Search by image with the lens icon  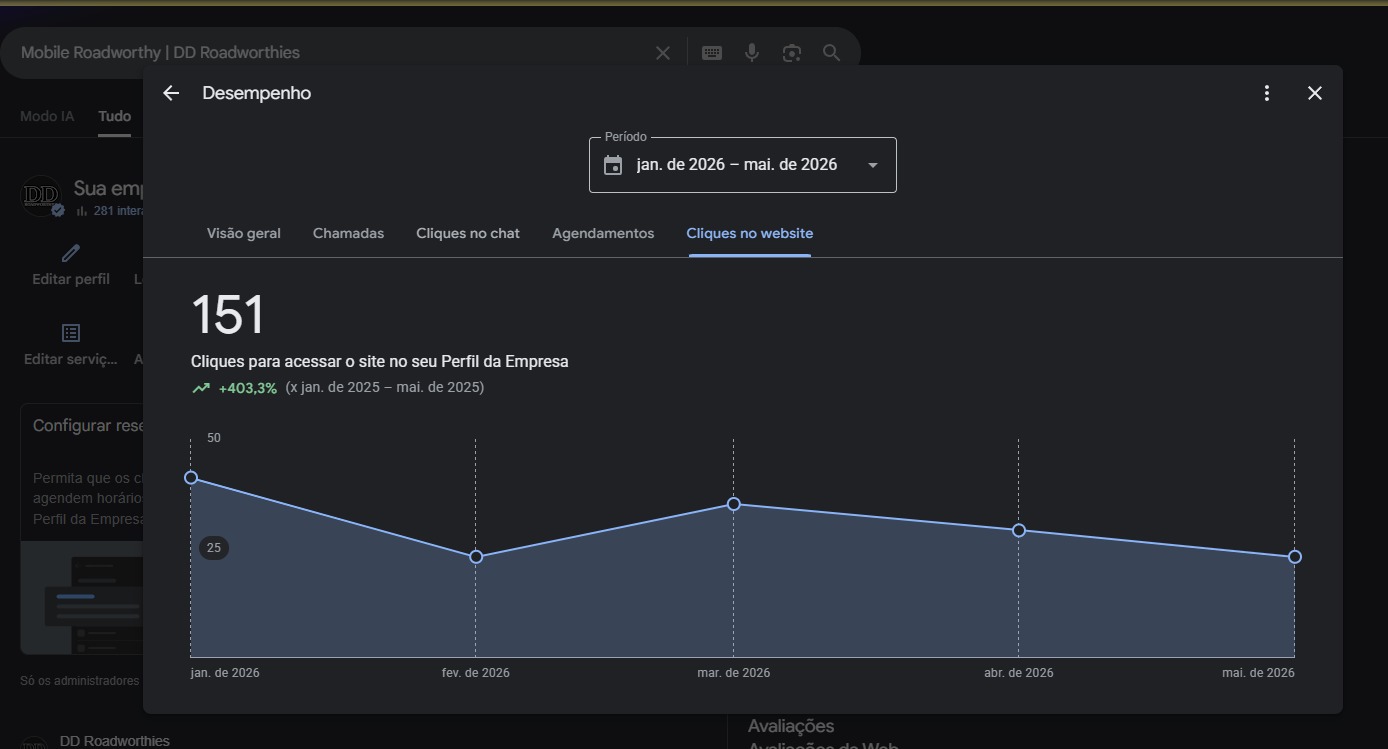[x=792, y=53]
